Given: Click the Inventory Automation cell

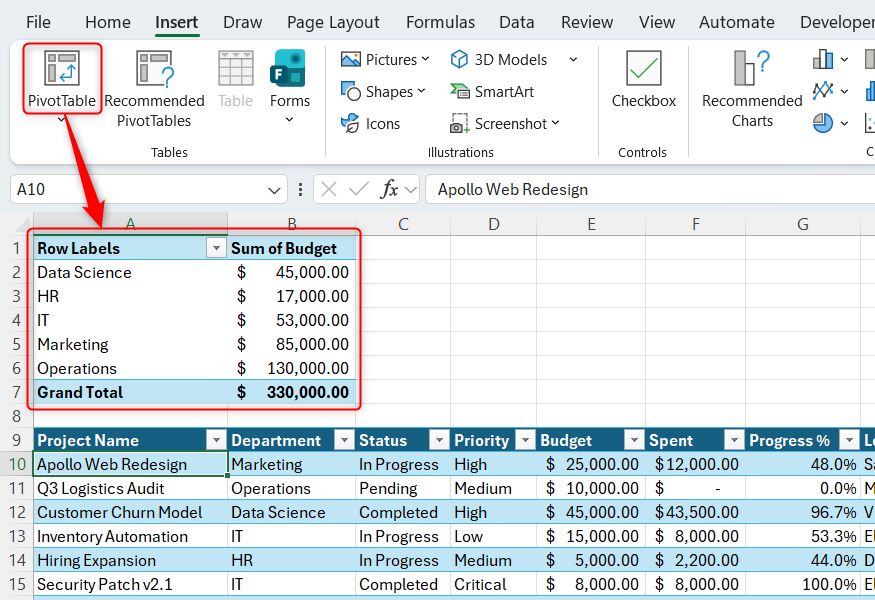Looking at the screenshot, I should pos(131,536).
